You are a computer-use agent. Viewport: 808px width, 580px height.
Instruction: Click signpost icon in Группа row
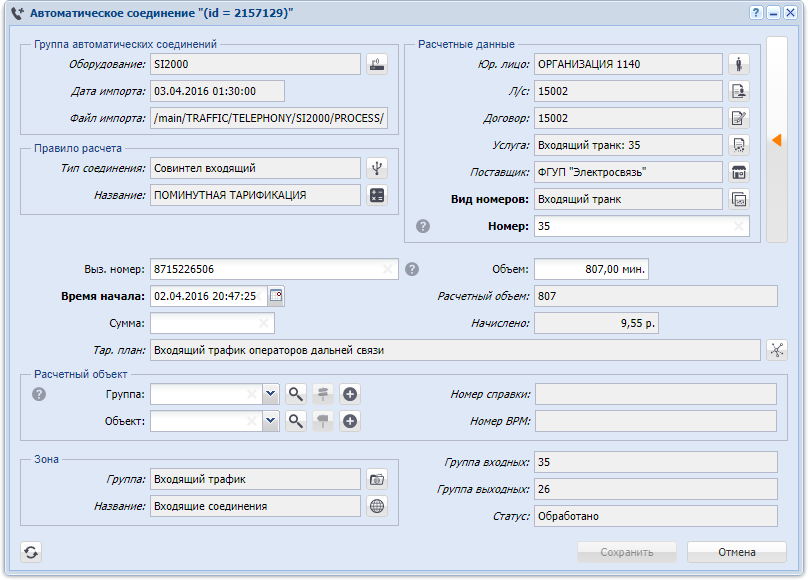(x=323, y=395)
